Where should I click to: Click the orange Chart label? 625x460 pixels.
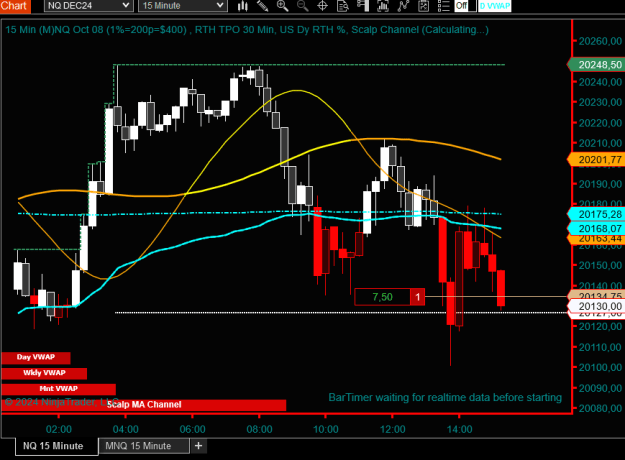14,6
